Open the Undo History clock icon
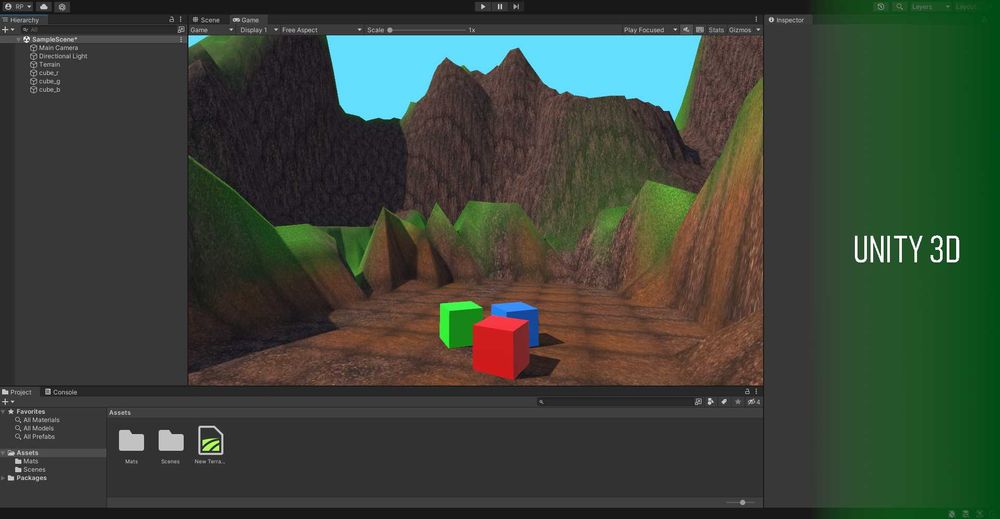The image size is (1000, 519). [881, 6]
